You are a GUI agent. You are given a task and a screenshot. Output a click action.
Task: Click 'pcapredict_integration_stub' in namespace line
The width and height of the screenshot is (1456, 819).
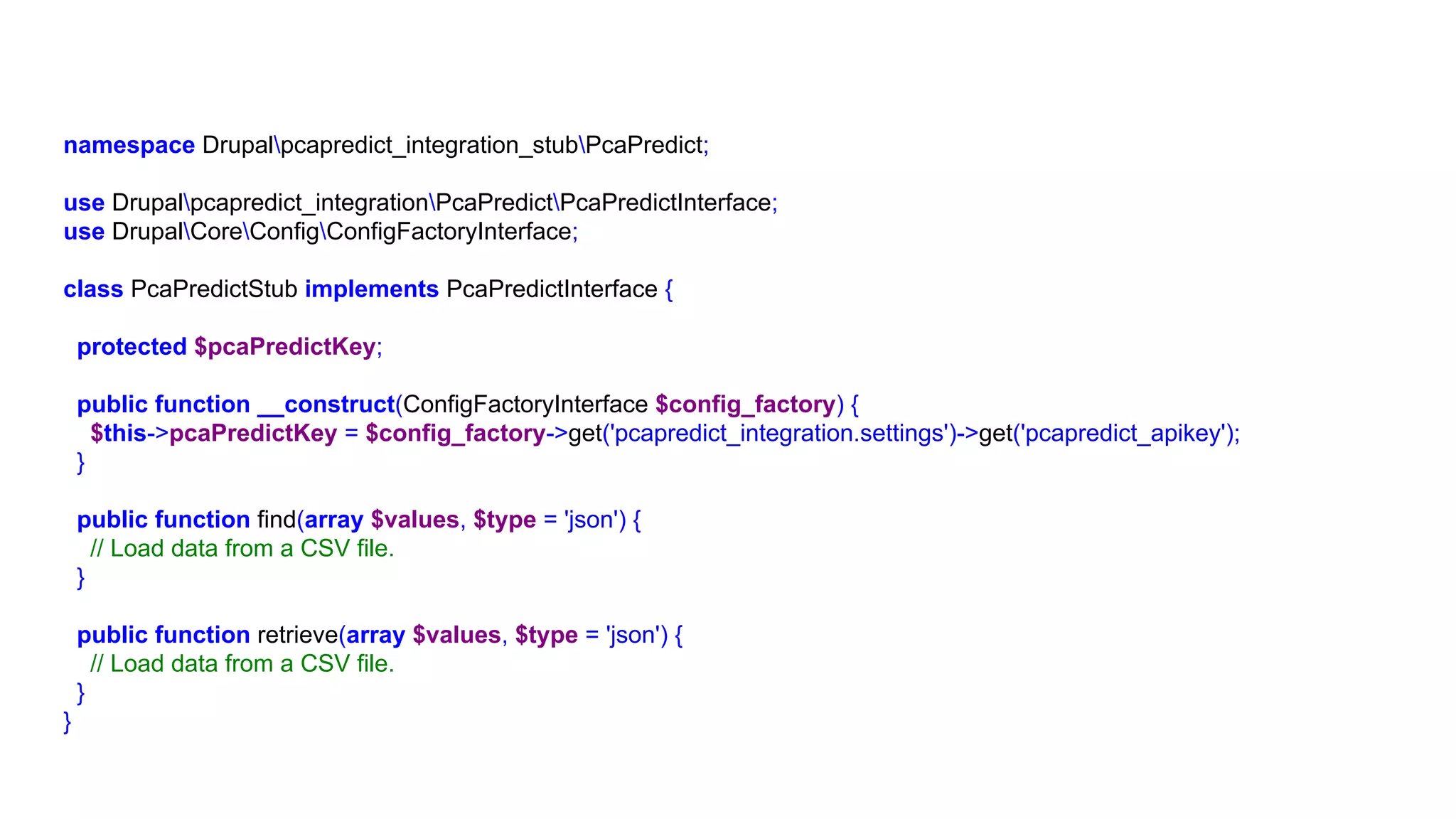[429, 146]
